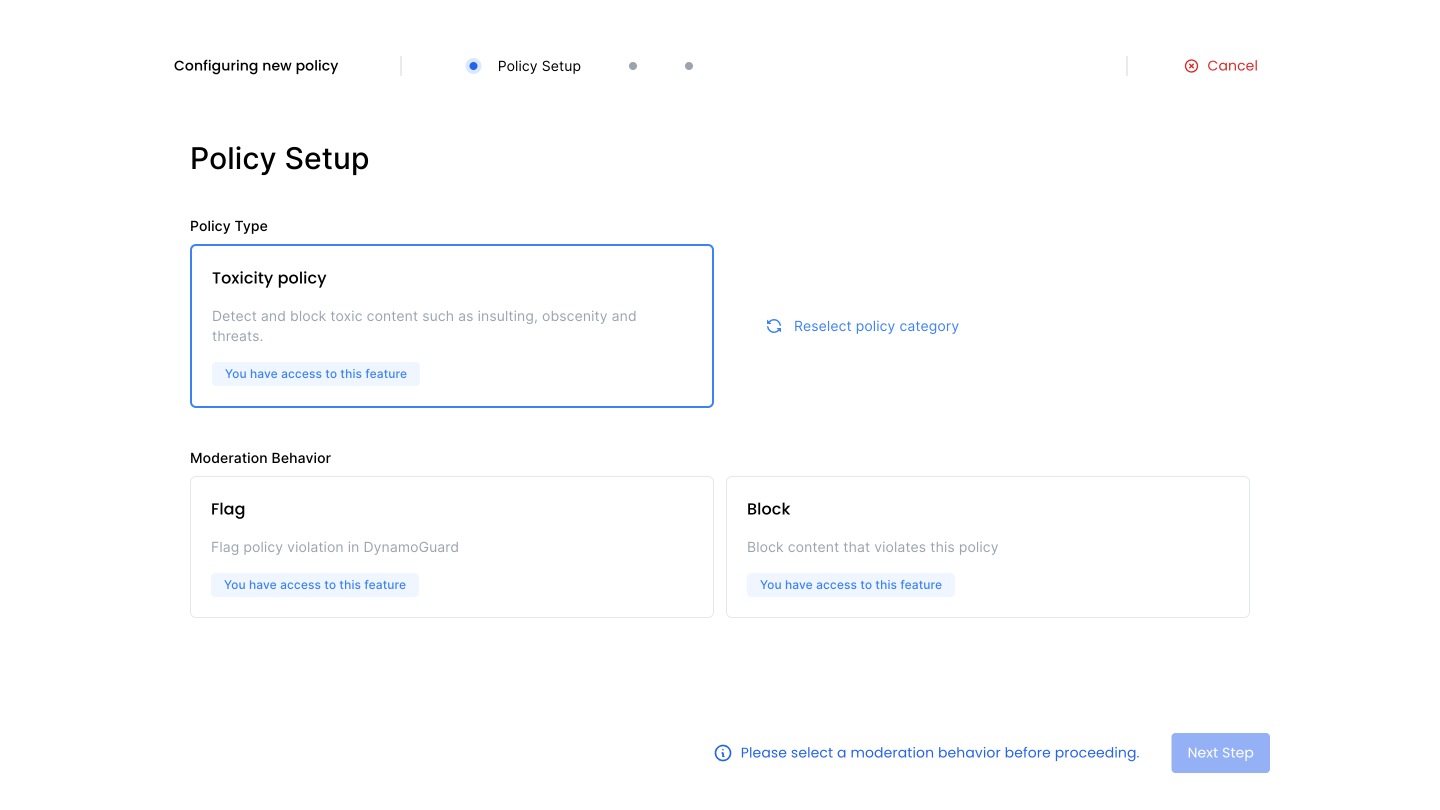
Task: Click the Policy Setup step label
Action: pyautogui.click(x=539, y=66)
